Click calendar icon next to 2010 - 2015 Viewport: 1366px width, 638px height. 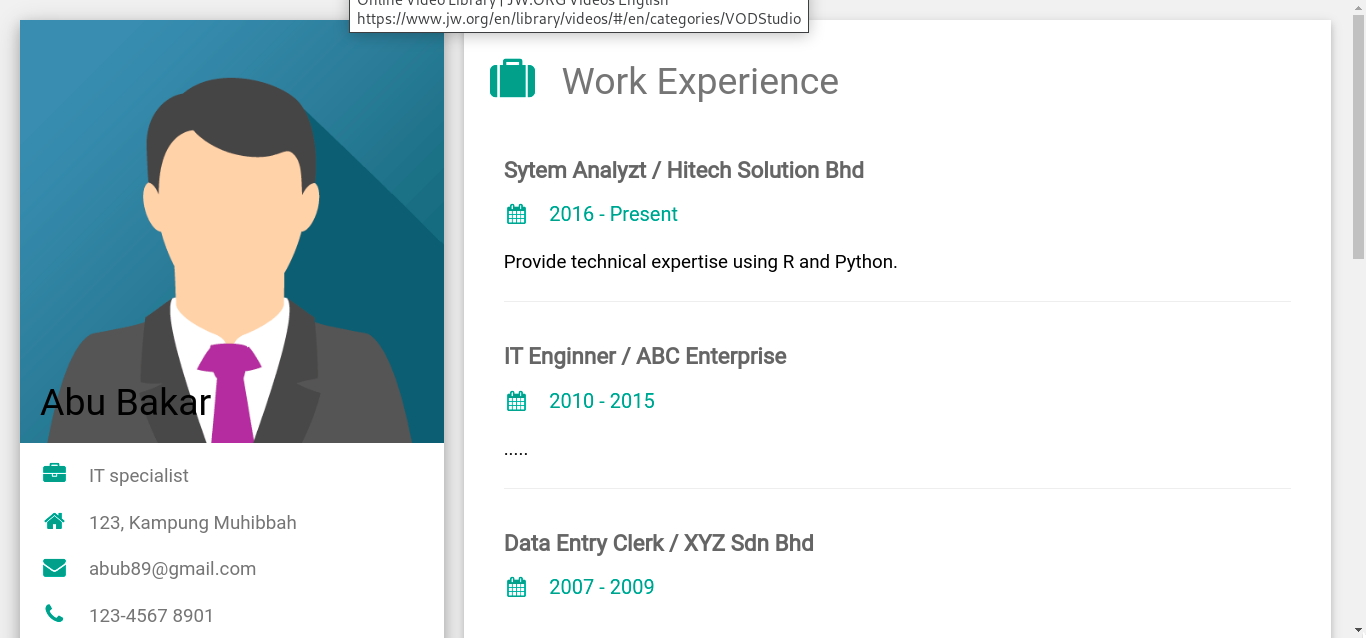pos(516,401)
